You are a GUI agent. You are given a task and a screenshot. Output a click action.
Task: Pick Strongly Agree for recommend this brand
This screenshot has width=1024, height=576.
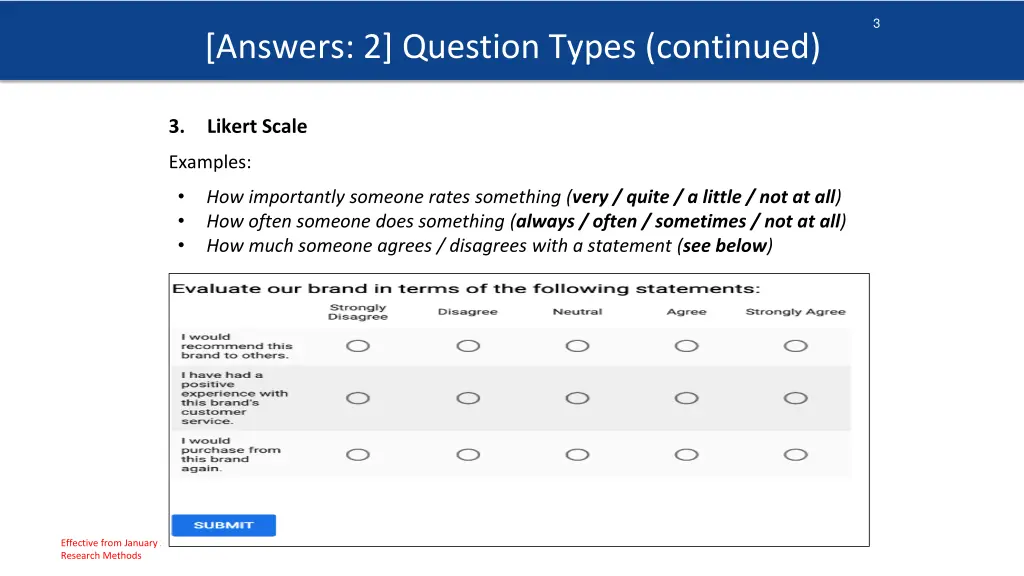[x=795, y=346]
